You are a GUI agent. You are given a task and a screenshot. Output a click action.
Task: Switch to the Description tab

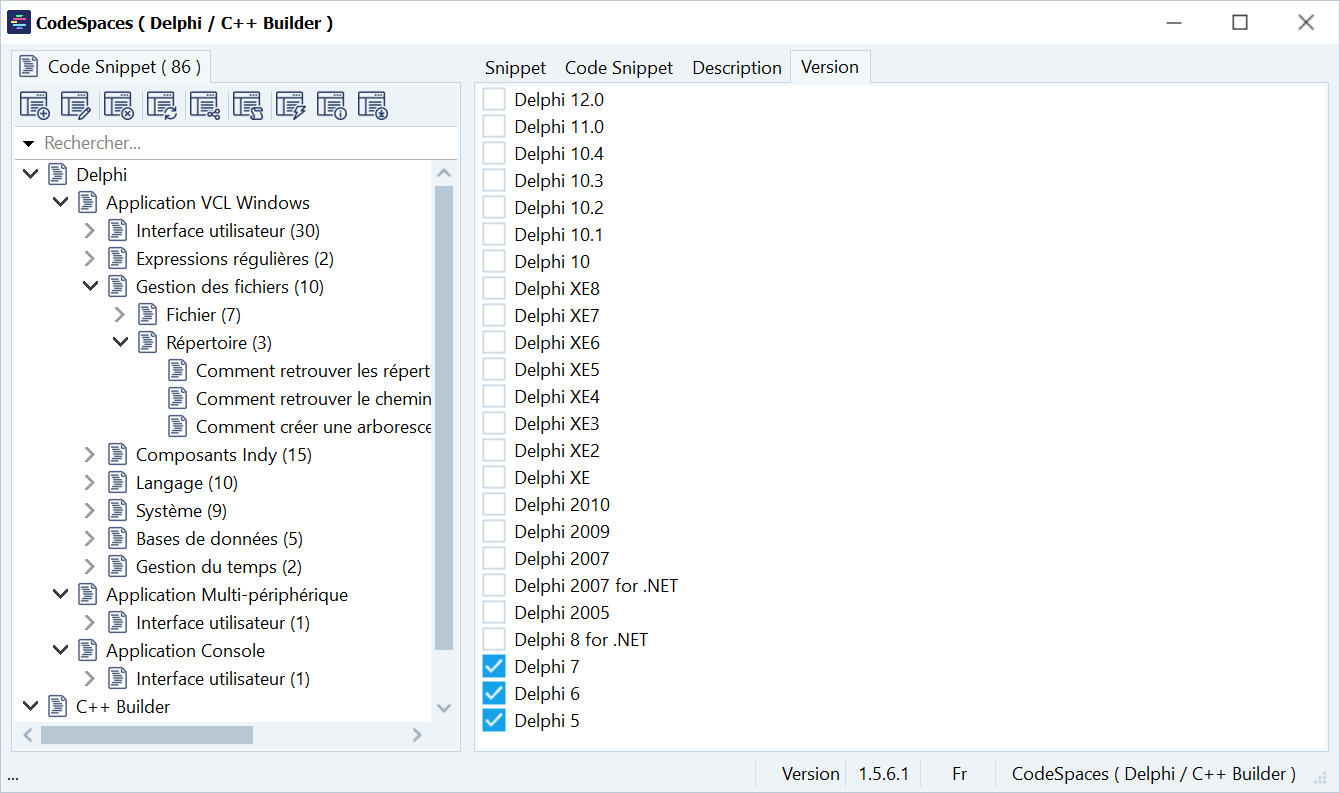pyautogui.click(x=736, y=68)
